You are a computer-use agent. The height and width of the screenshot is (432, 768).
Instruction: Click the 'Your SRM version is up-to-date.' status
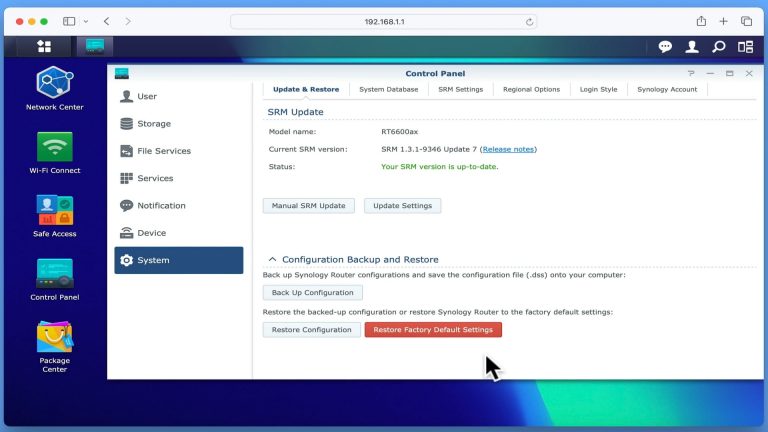439,167
